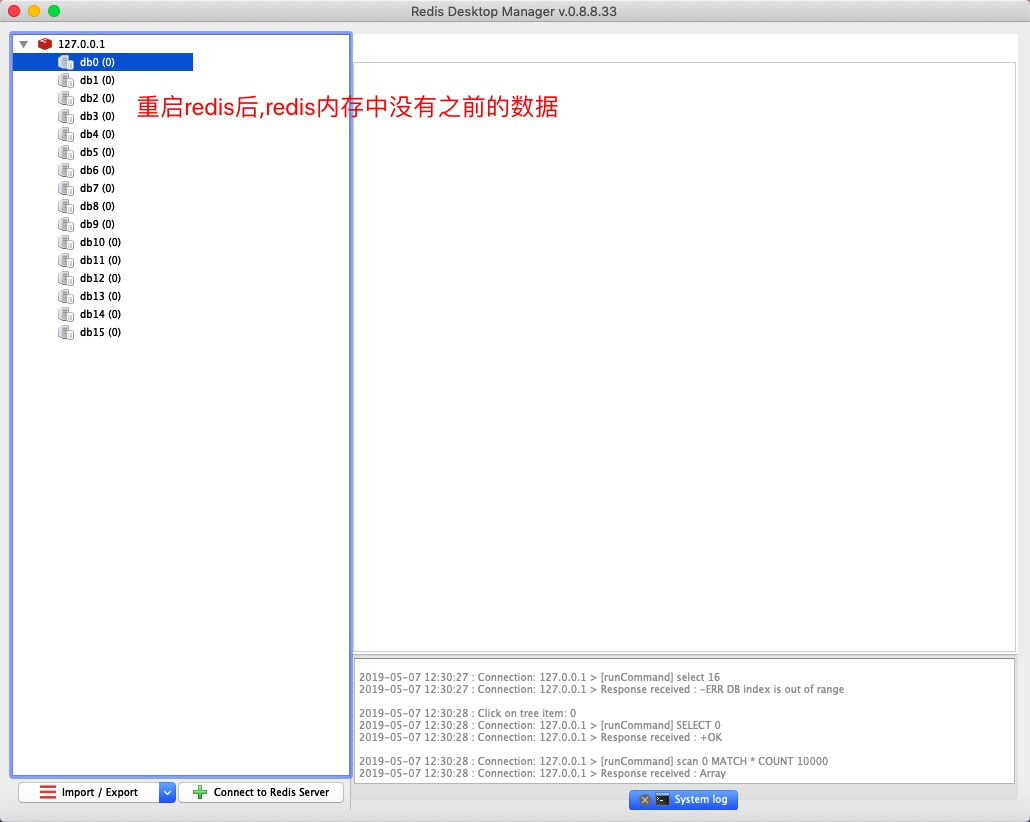Choose db4 (0) database entry
The height and width of the screenshot is (822, 1030).
(97, 134)
